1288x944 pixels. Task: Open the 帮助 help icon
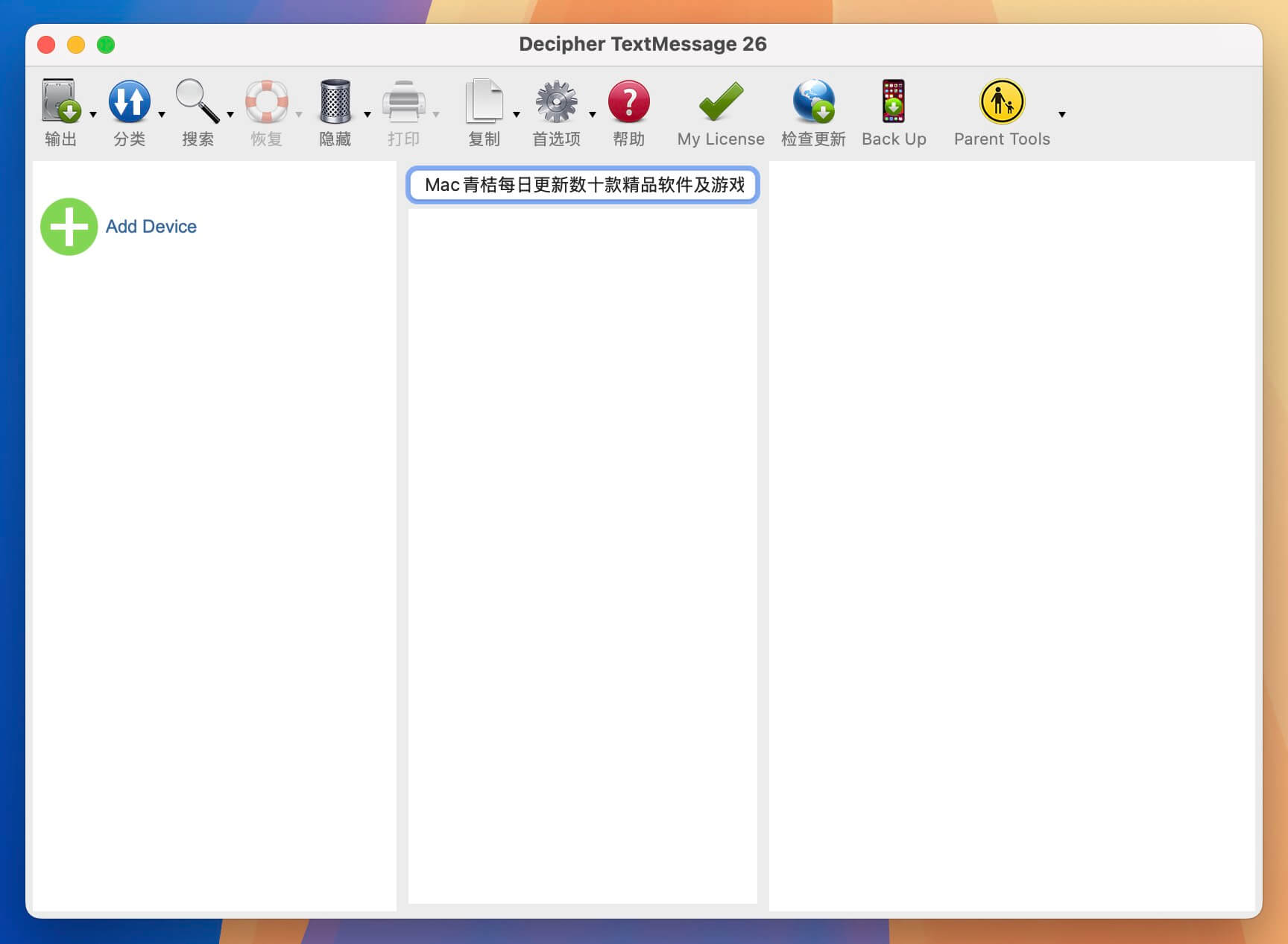(x=628, y=101)
